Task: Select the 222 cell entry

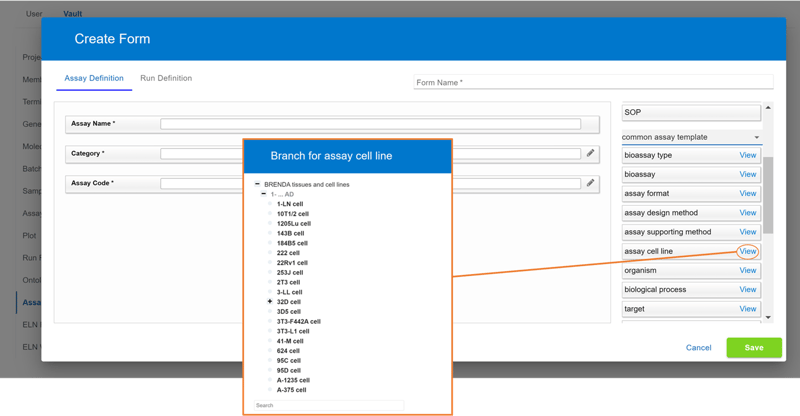Action: [288, 253]
